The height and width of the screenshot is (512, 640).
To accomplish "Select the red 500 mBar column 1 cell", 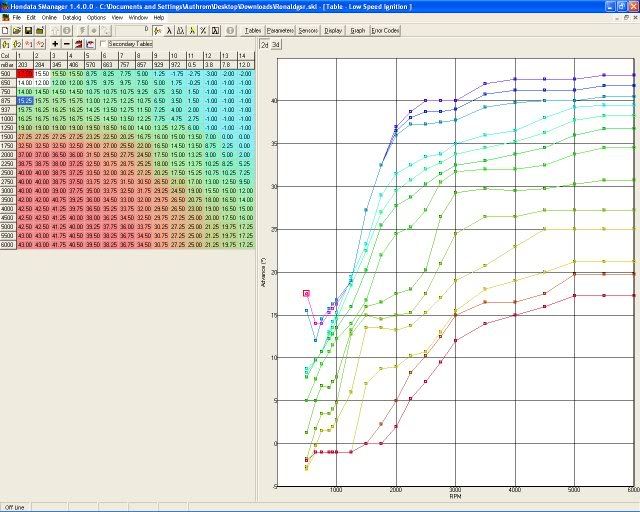I will pyautogui.click(x=24, y=74).
